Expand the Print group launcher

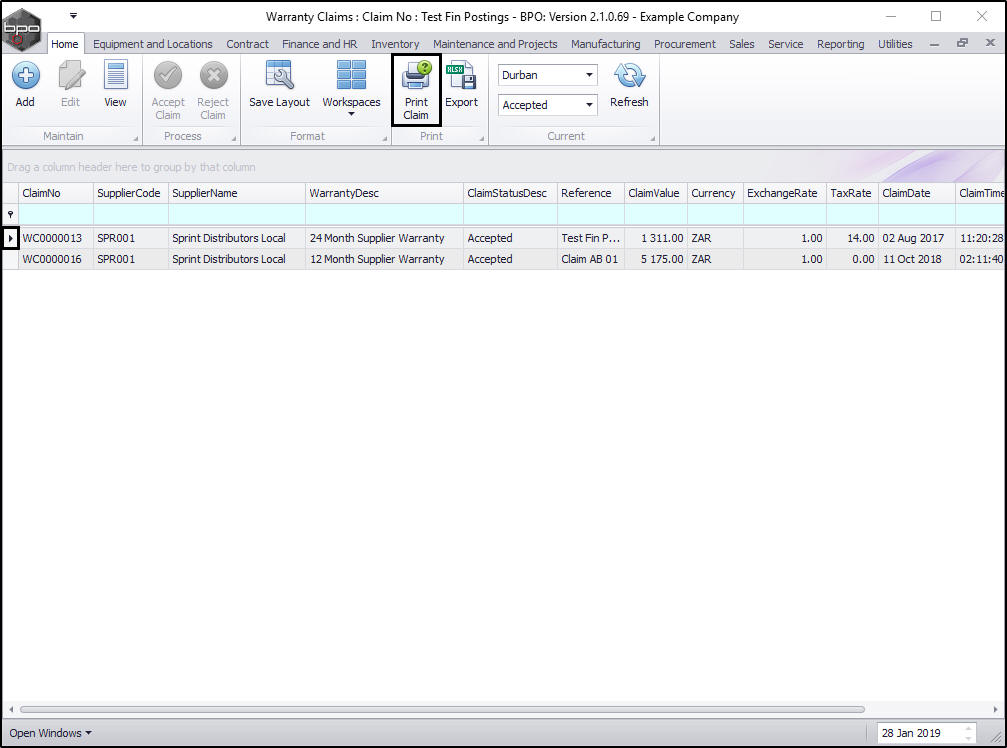(482, 139)
